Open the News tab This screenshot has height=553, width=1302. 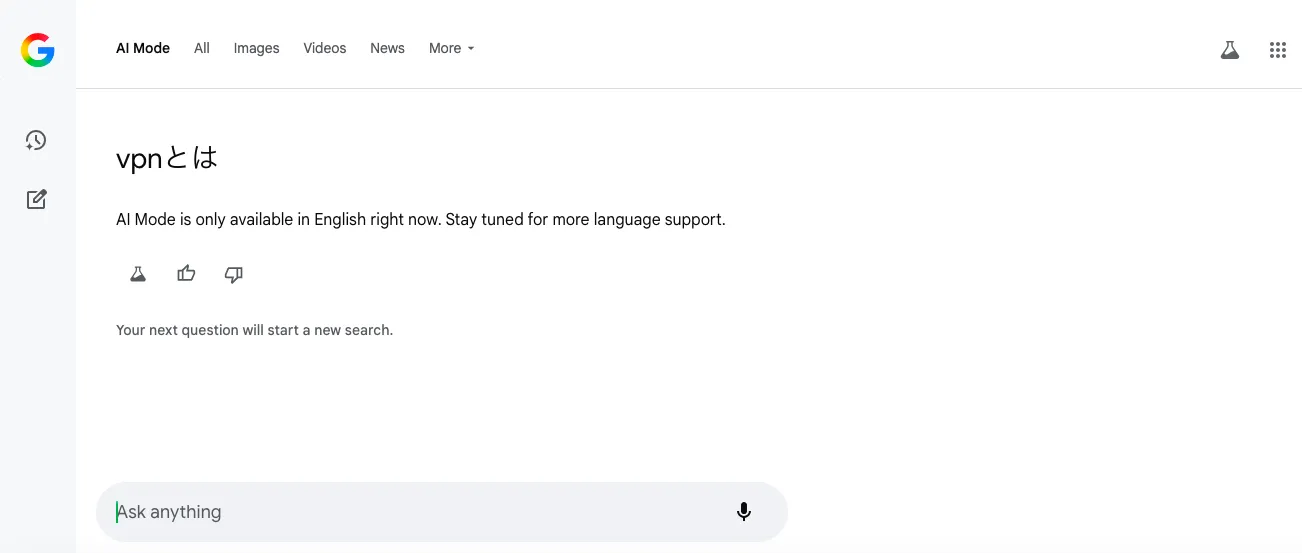pyautogui.click(x=387, y=48)
